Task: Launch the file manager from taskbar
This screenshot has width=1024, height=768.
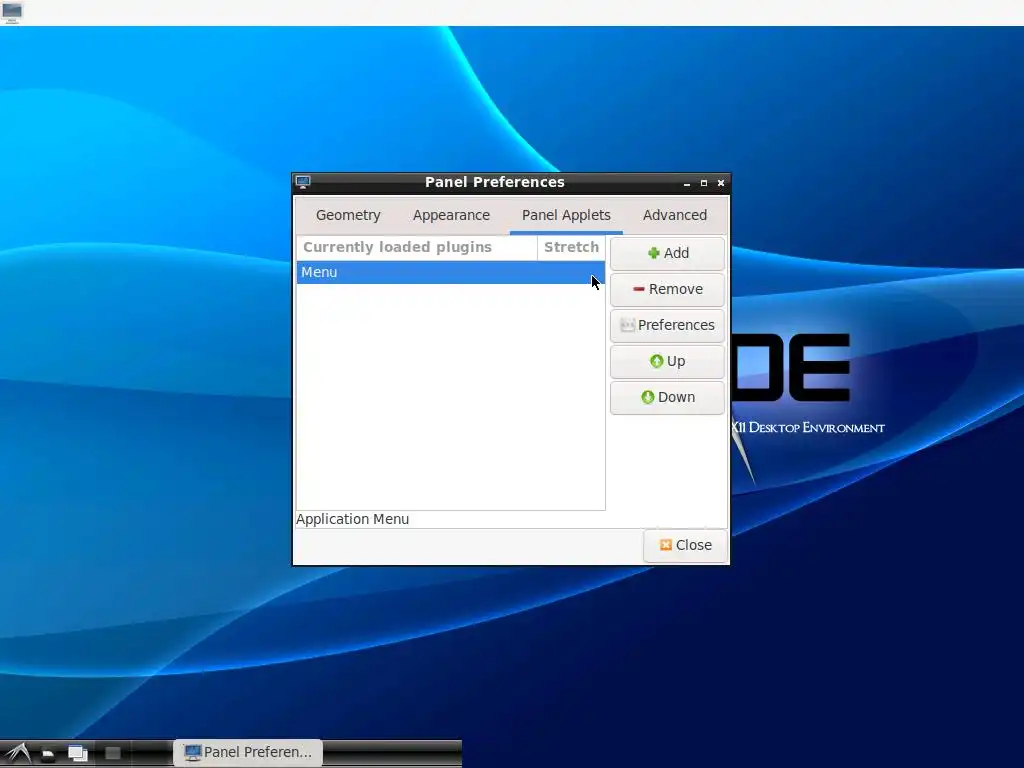Action: pyautogui.click(x=48, y=754)
